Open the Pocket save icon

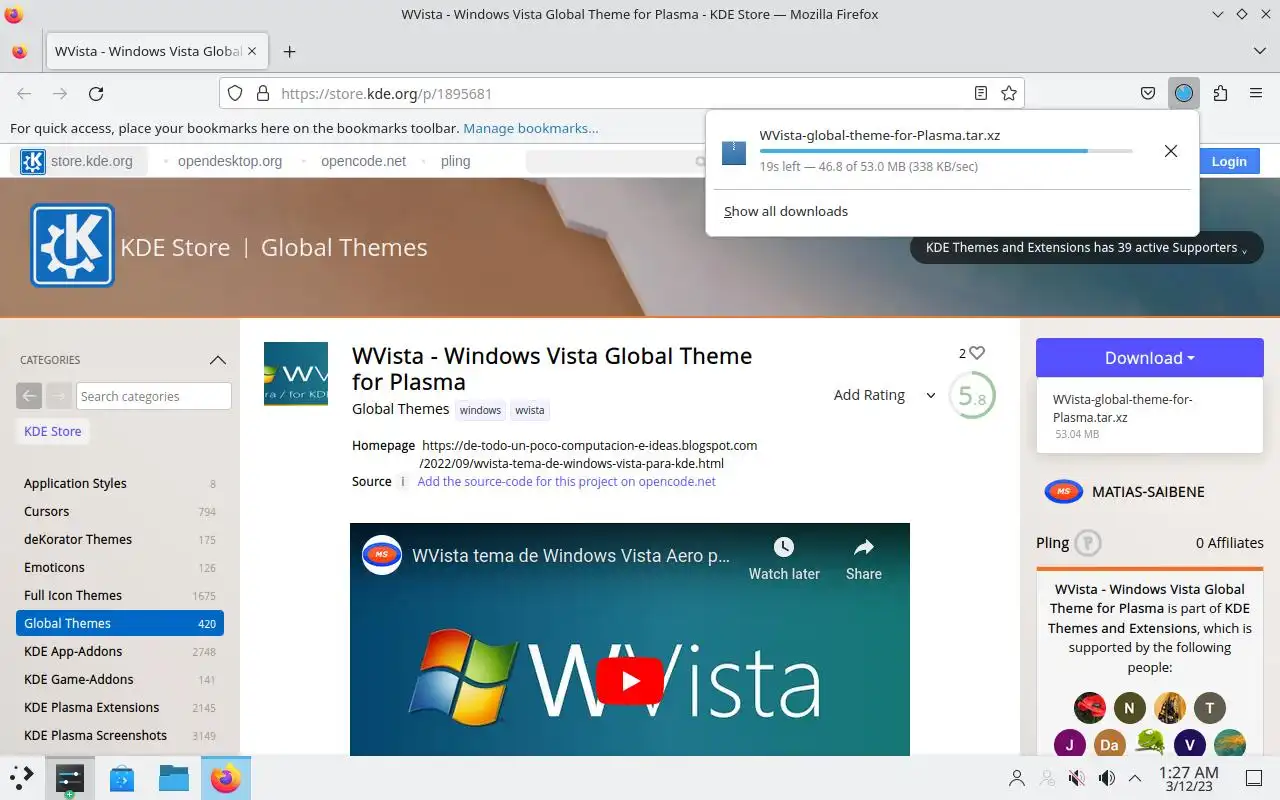[x=1148, y=93]
